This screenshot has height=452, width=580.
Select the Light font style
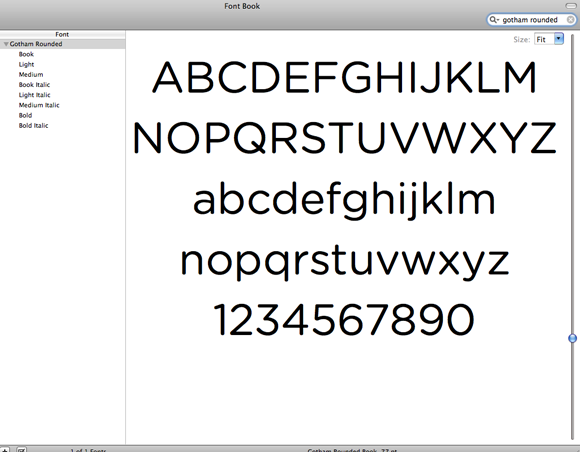point(26,64)
